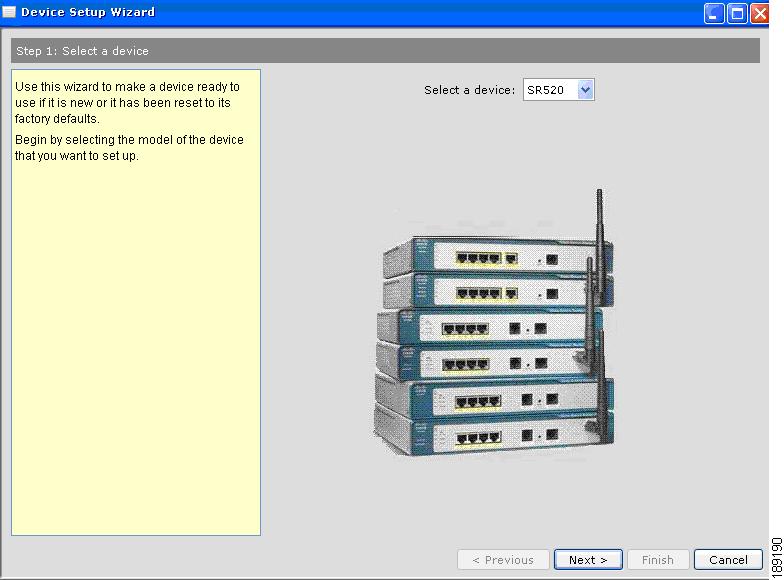Maximize the Device Setup Wizard window
The image size is (784, 580).
point(737,13)
